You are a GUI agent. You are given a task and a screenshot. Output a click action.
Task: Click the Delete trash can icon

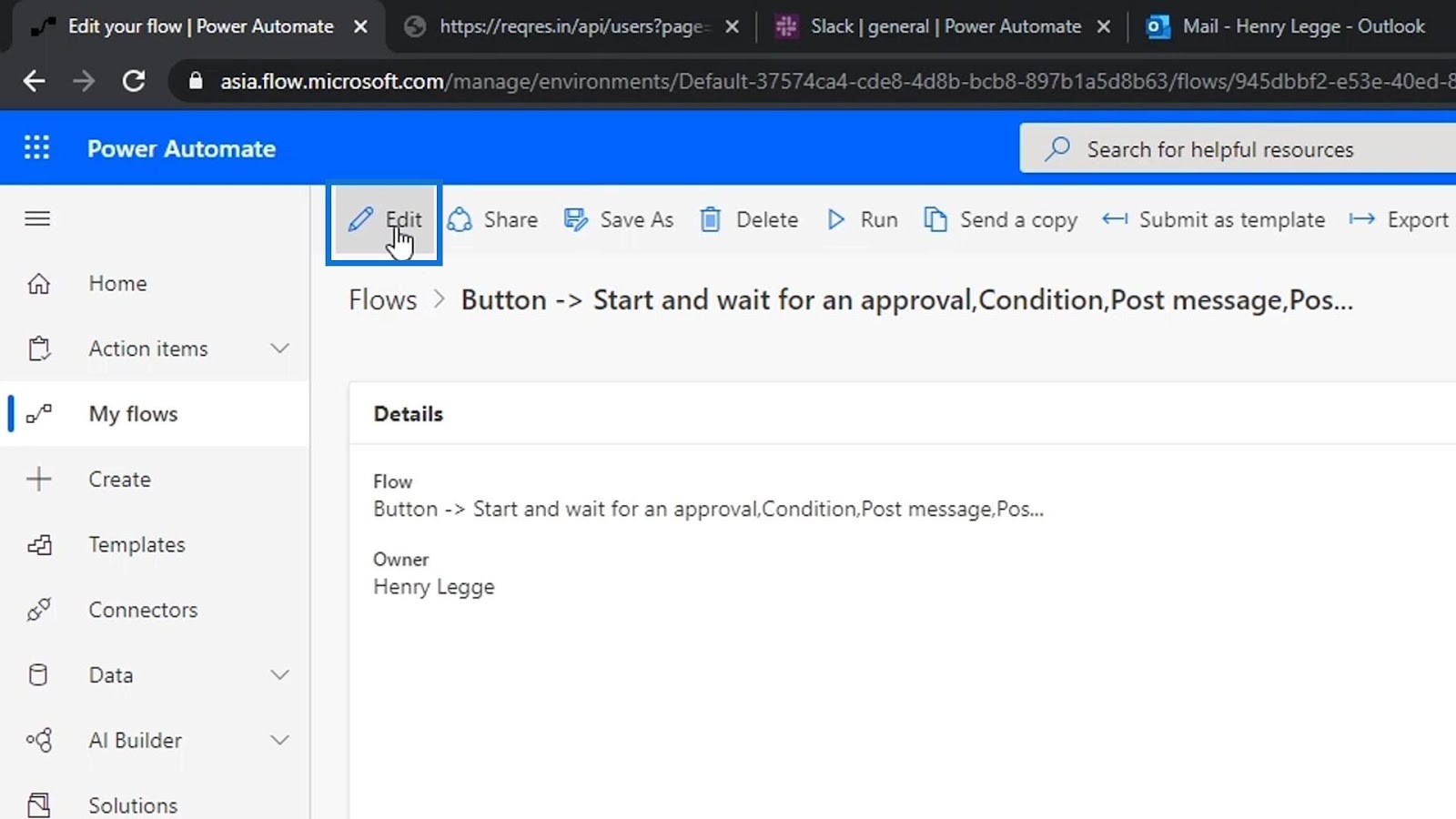tap(711, 219)
